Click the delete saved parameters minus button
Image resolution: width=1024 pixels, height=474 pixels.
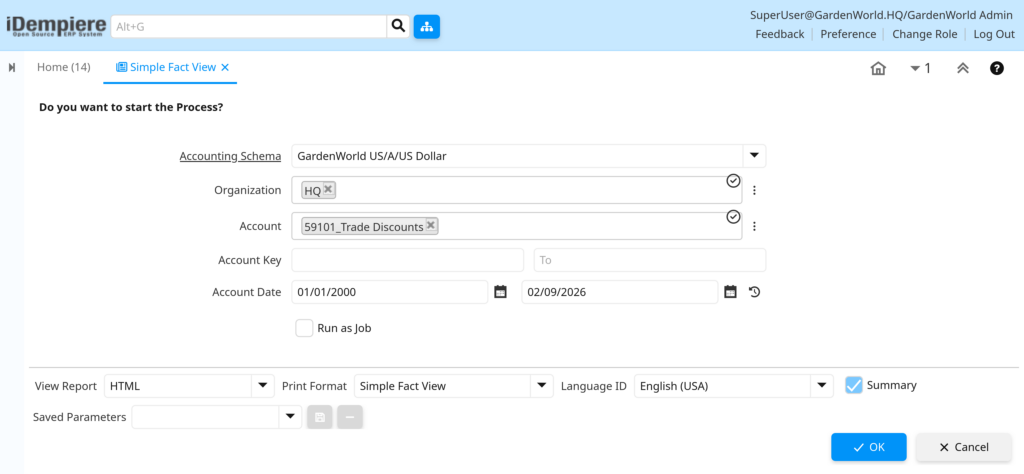tap(350, 417)
